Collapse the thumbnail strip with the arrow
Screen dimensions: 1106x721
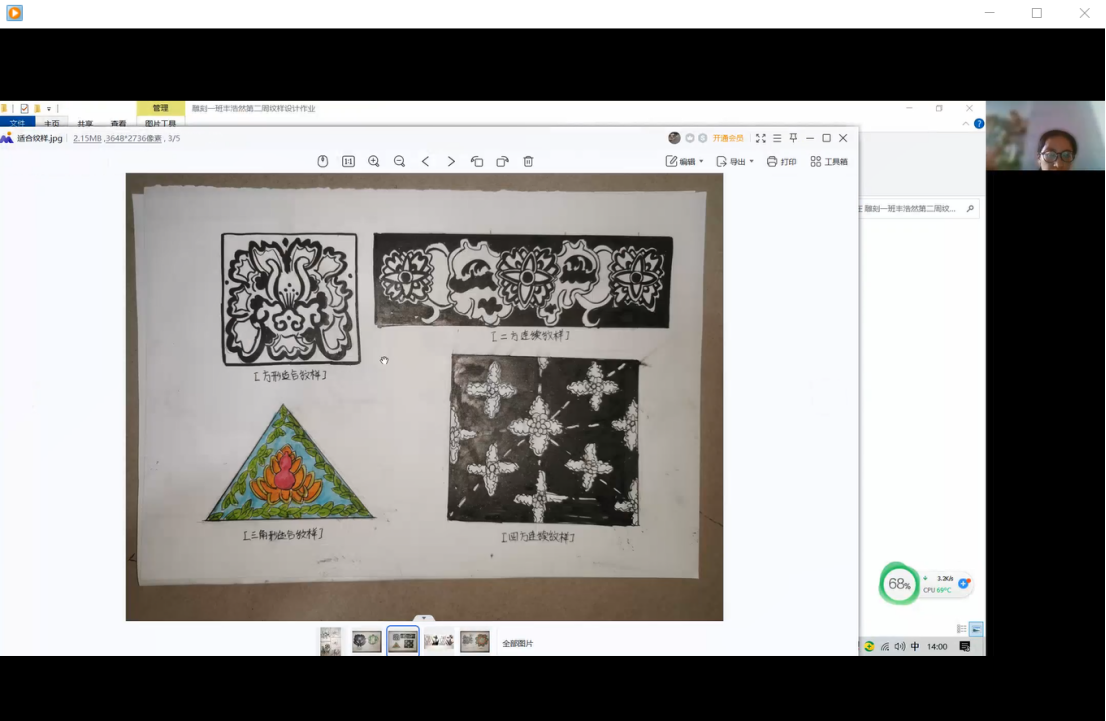click(x=424, y=619)
